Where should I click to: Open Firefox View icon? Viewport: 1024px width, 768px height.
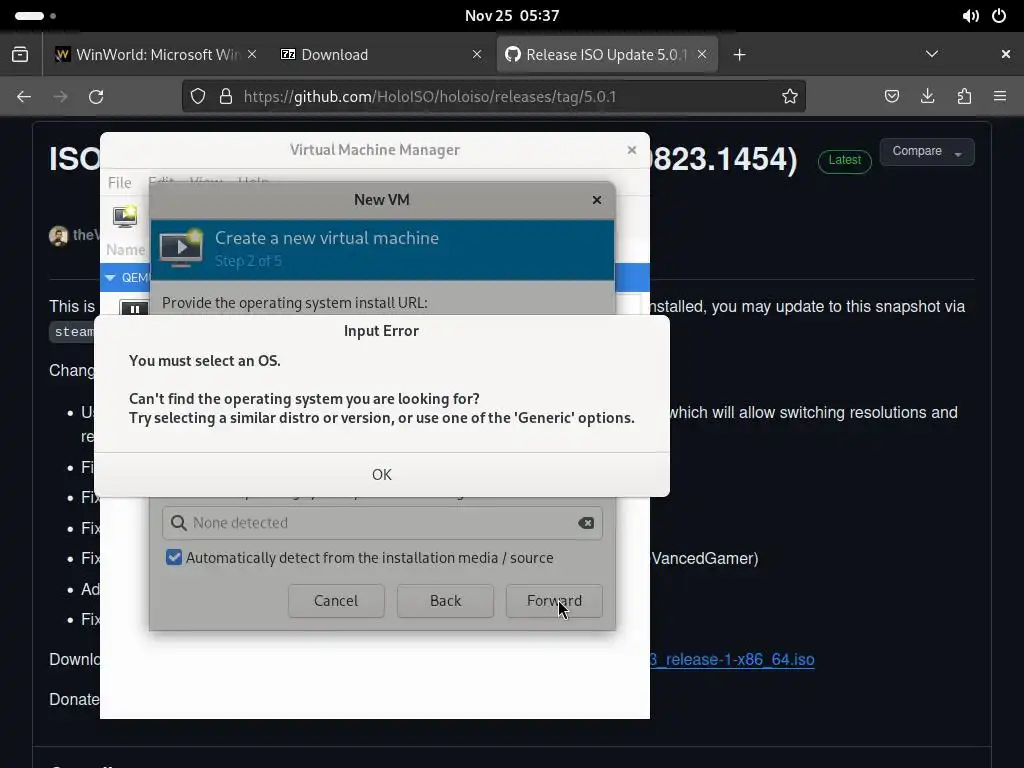[20, 55]
